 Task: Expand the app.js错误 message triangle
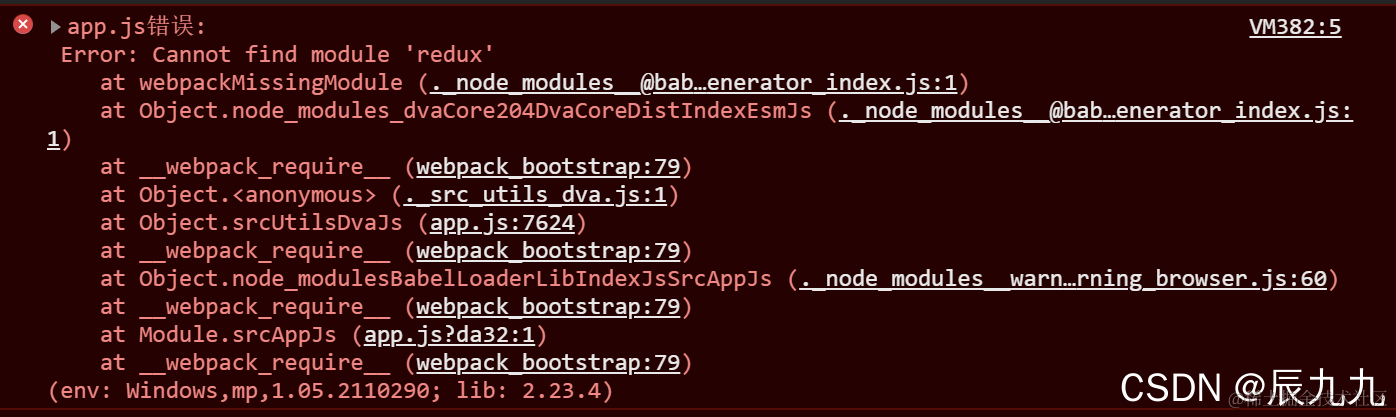(x=56, y=27)
